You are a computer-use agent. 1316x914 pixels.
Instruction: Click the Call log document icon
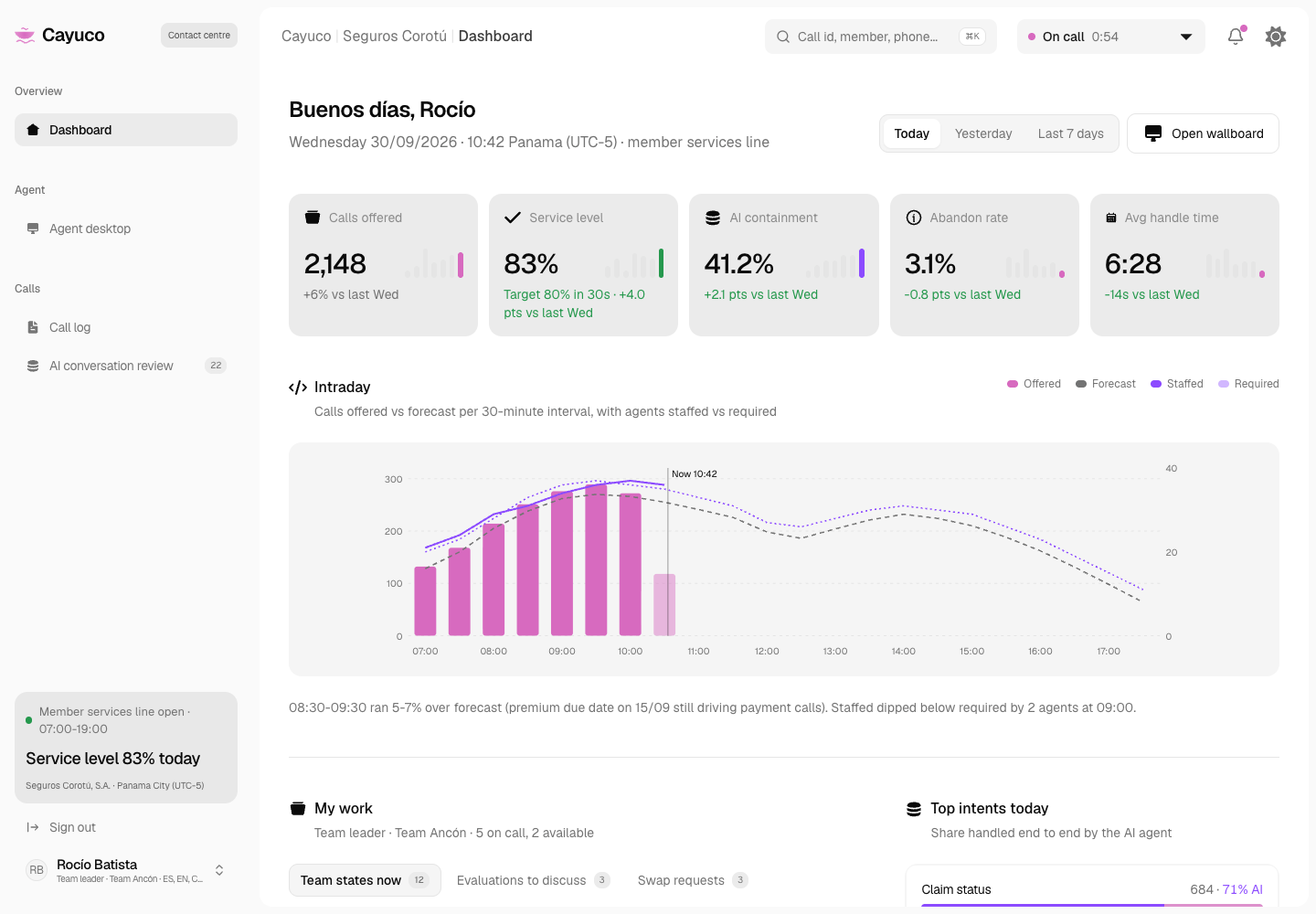pyautogui.click(x=33, y=327)
